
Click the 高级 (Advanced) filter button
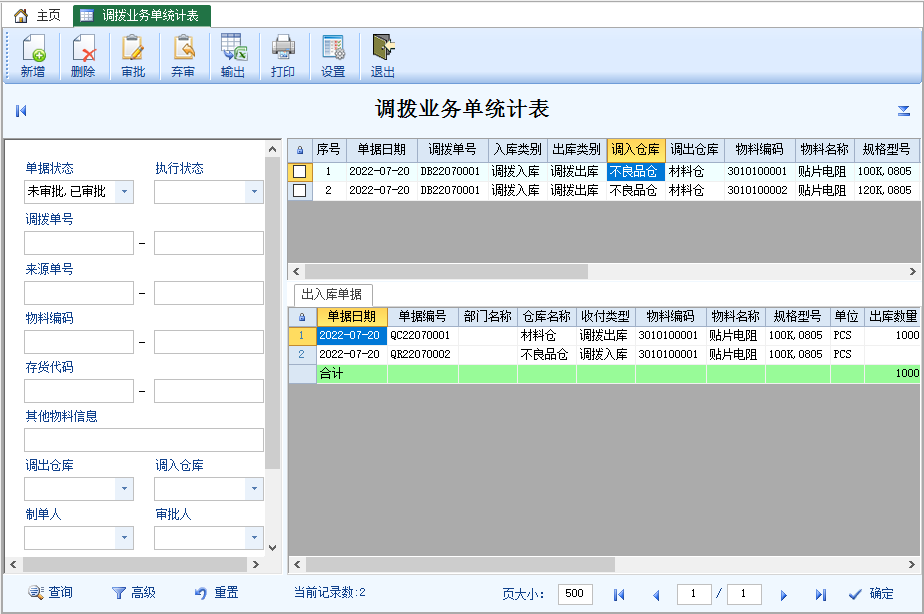coord(134,592)
